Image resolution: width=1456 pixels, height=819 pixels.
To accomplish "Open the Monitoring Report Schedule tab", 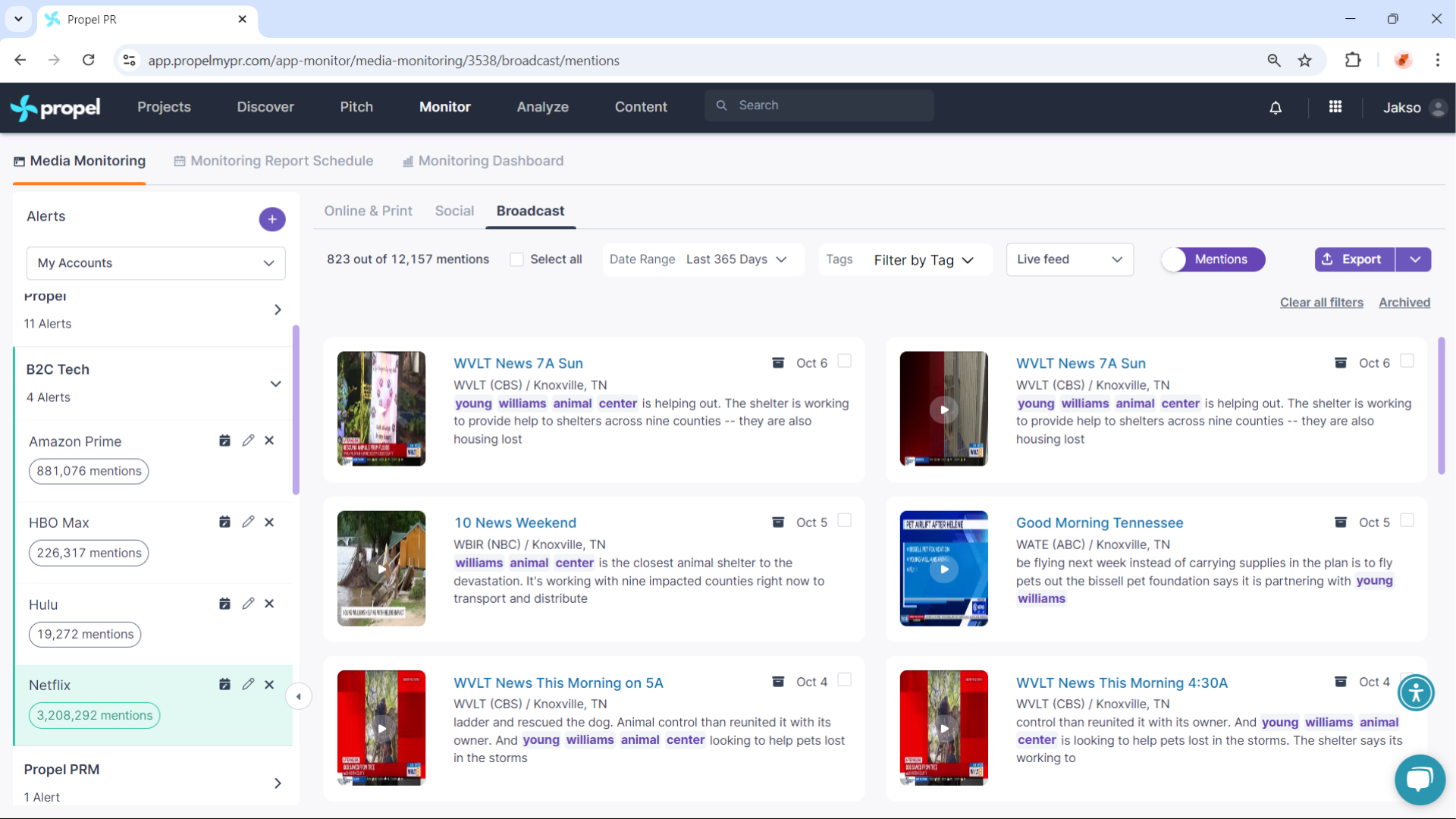I will pyautogui.click(x=274, y=161).
